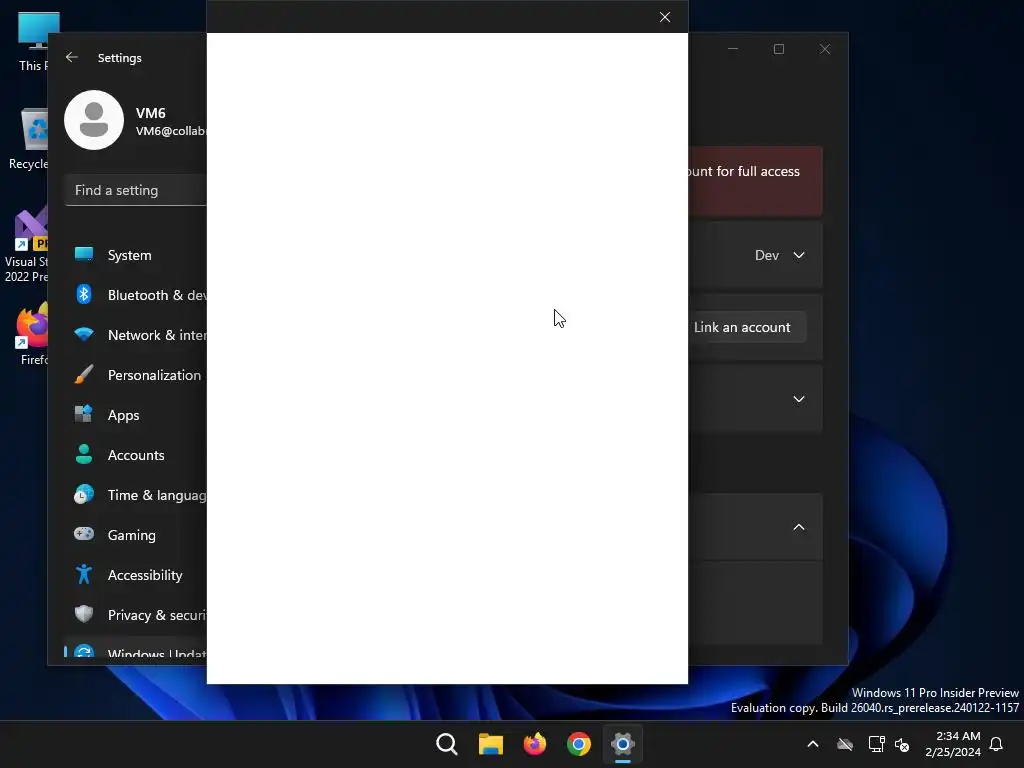Open Personalization settings
Image resolution: width=1024 pixels, height=768 pixels.
click(x=136, y=375)
